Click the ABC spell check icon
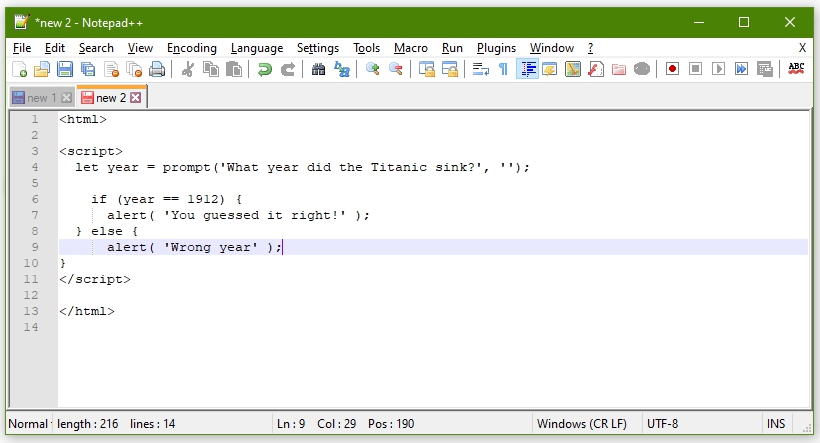Viewport: 820px width, 443px height. click(796, 69)
